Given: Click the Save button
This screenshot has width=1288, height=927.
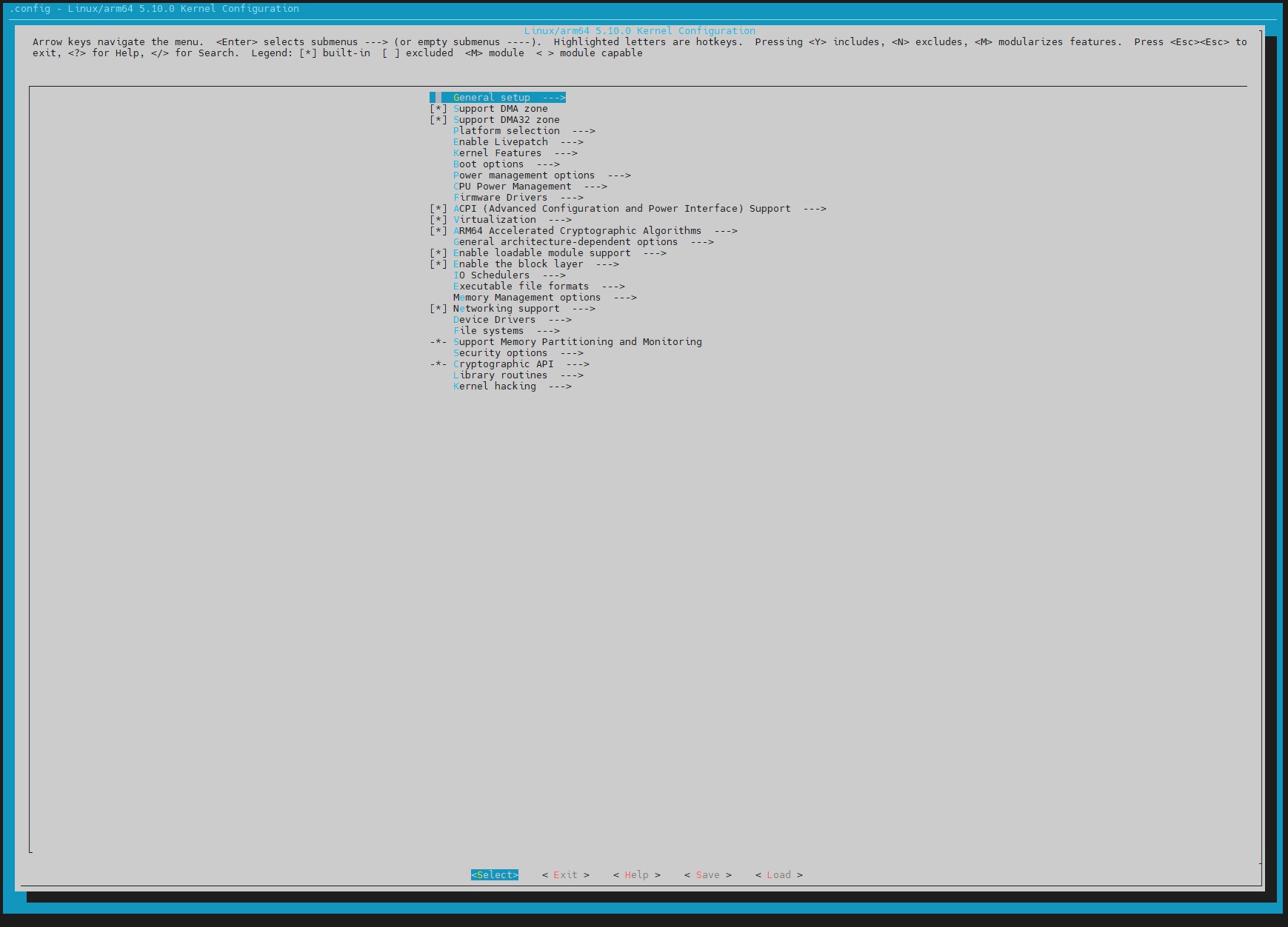Looking at the screenshot, I should [708, 875].
